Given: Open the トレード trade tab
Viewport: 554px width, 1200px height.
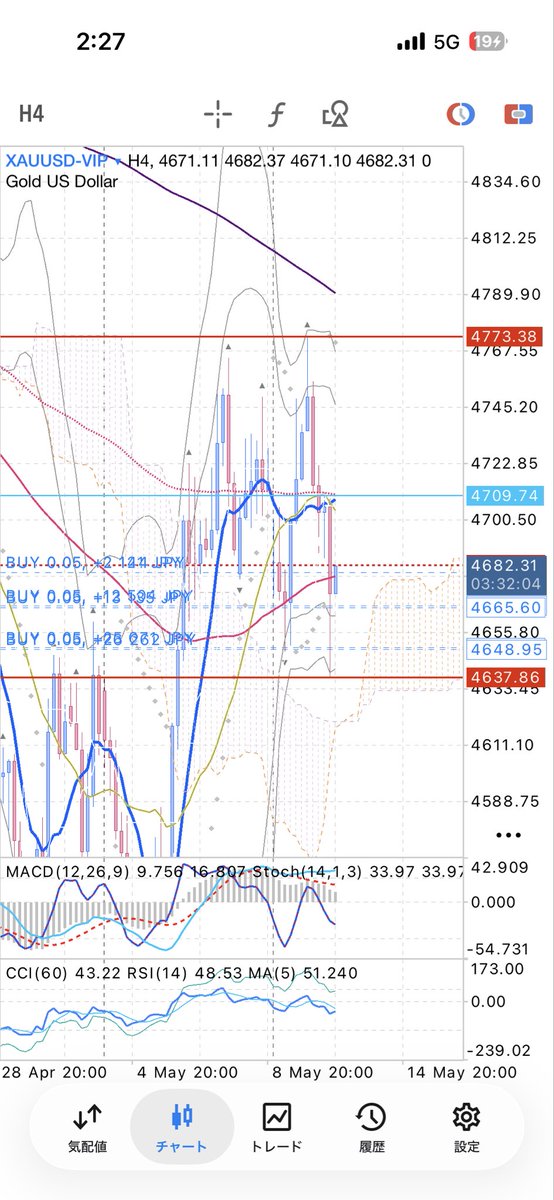Looking at the screenshot, I should (276, 1128).
